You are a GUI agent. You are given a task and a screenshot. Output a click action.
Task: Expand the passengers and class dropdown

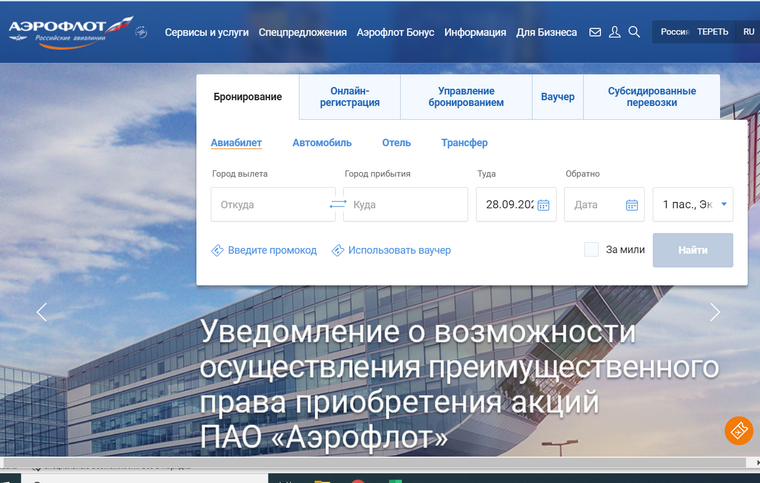[x=693, y=204]
